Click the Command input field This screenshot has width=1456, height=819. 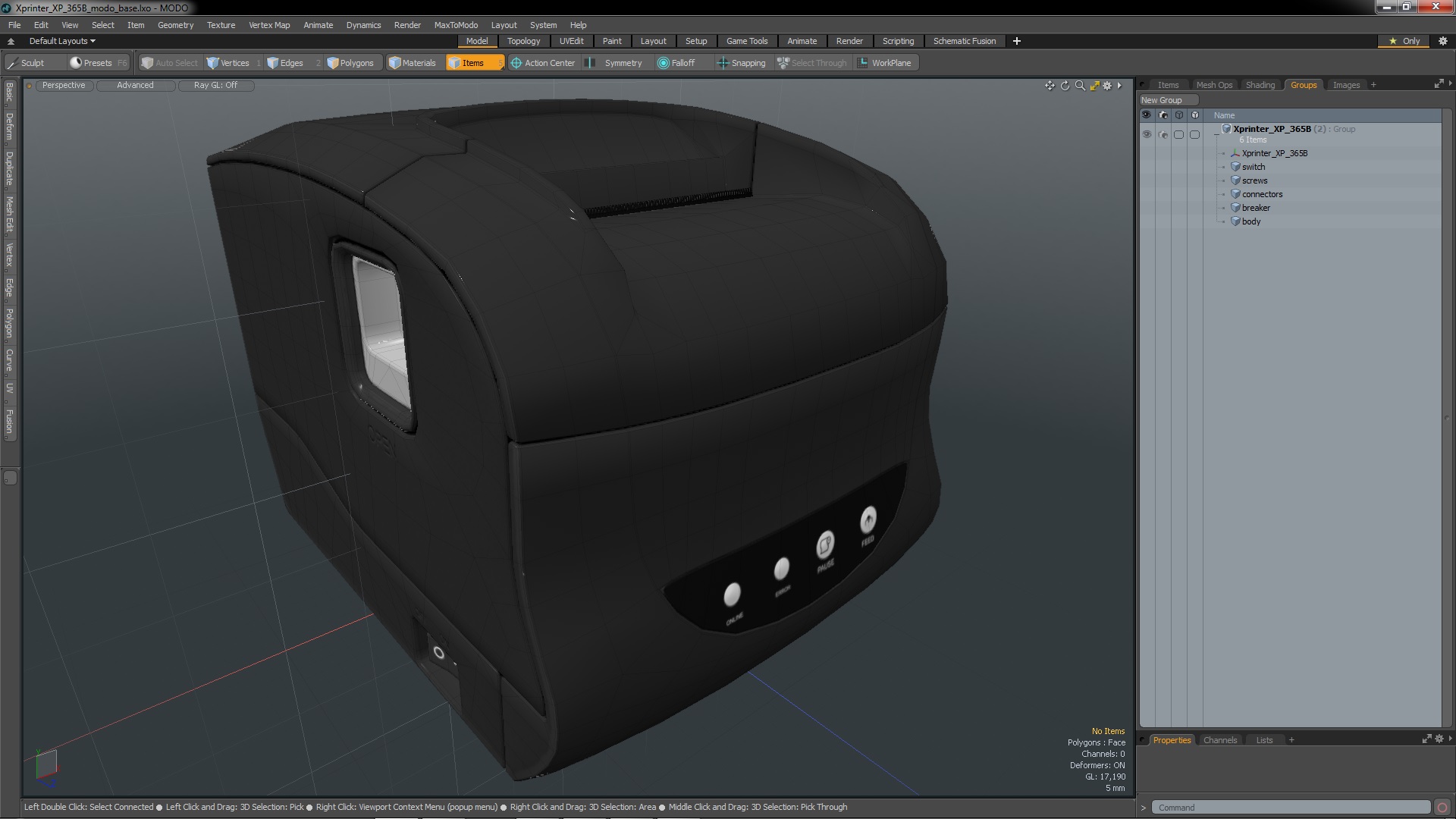[x=1289, y=808]
